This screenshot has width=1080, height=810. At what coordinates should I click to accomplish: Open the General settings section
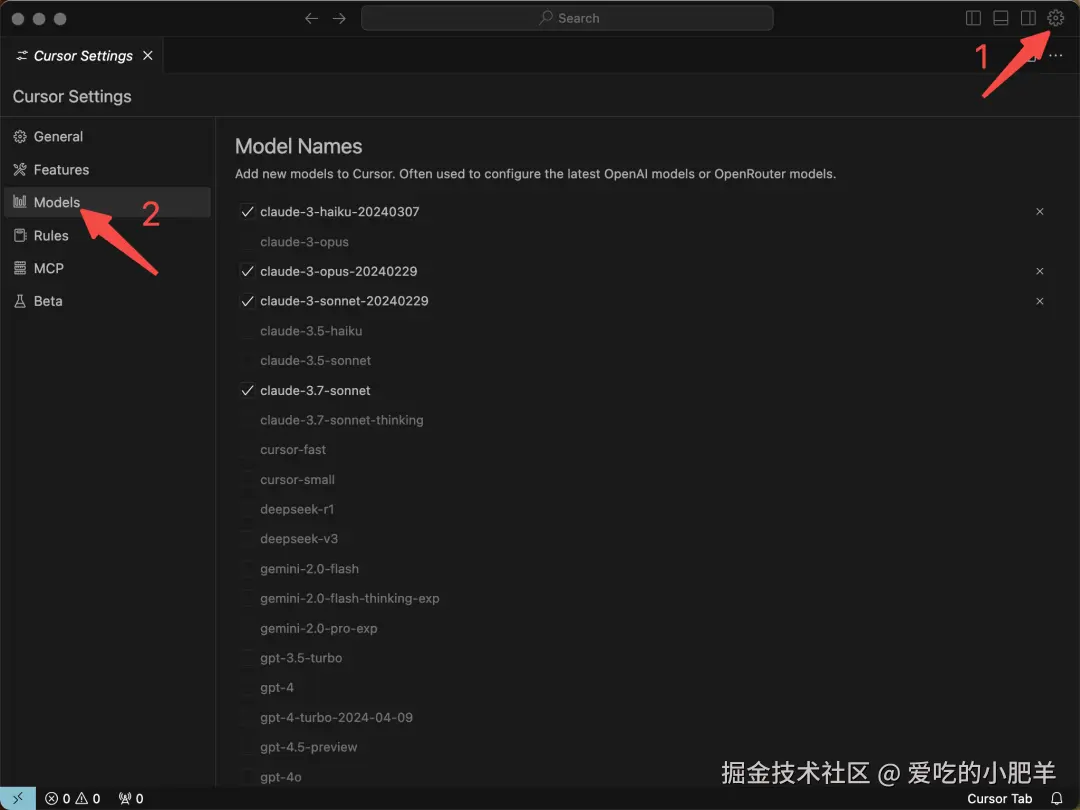pos(107,136)
